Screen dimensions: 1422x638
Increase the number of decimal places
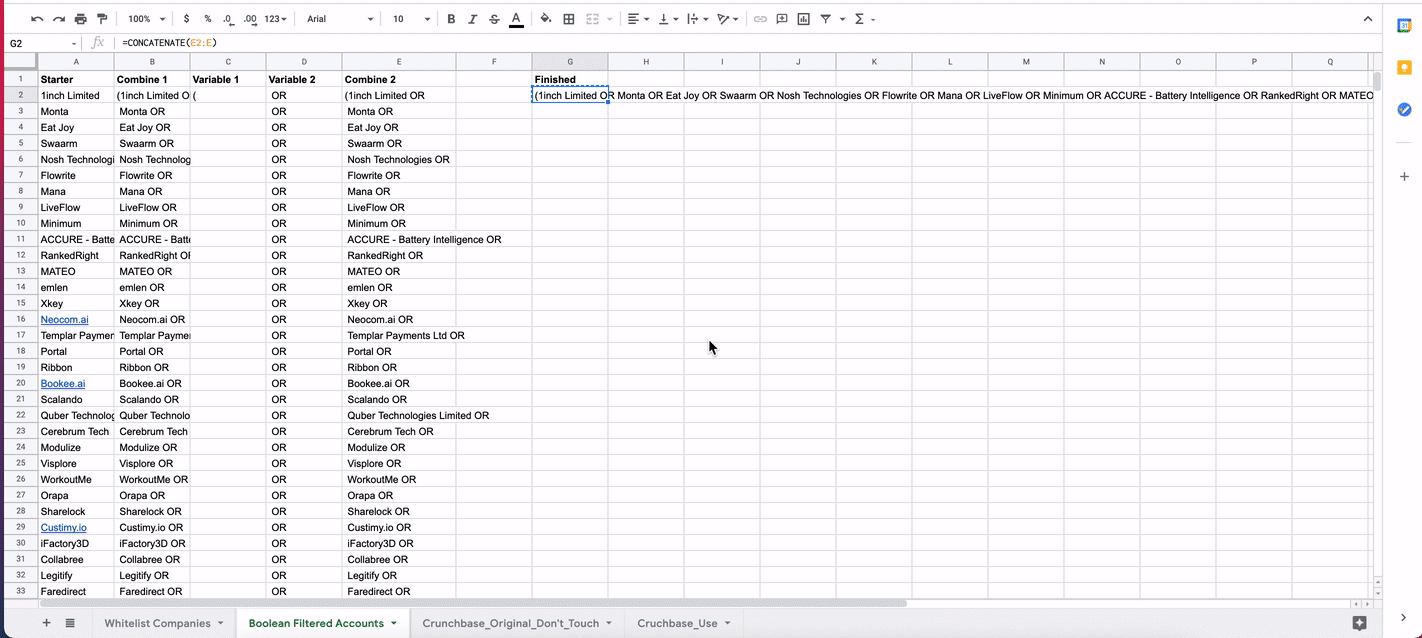(x=251, y=19)
